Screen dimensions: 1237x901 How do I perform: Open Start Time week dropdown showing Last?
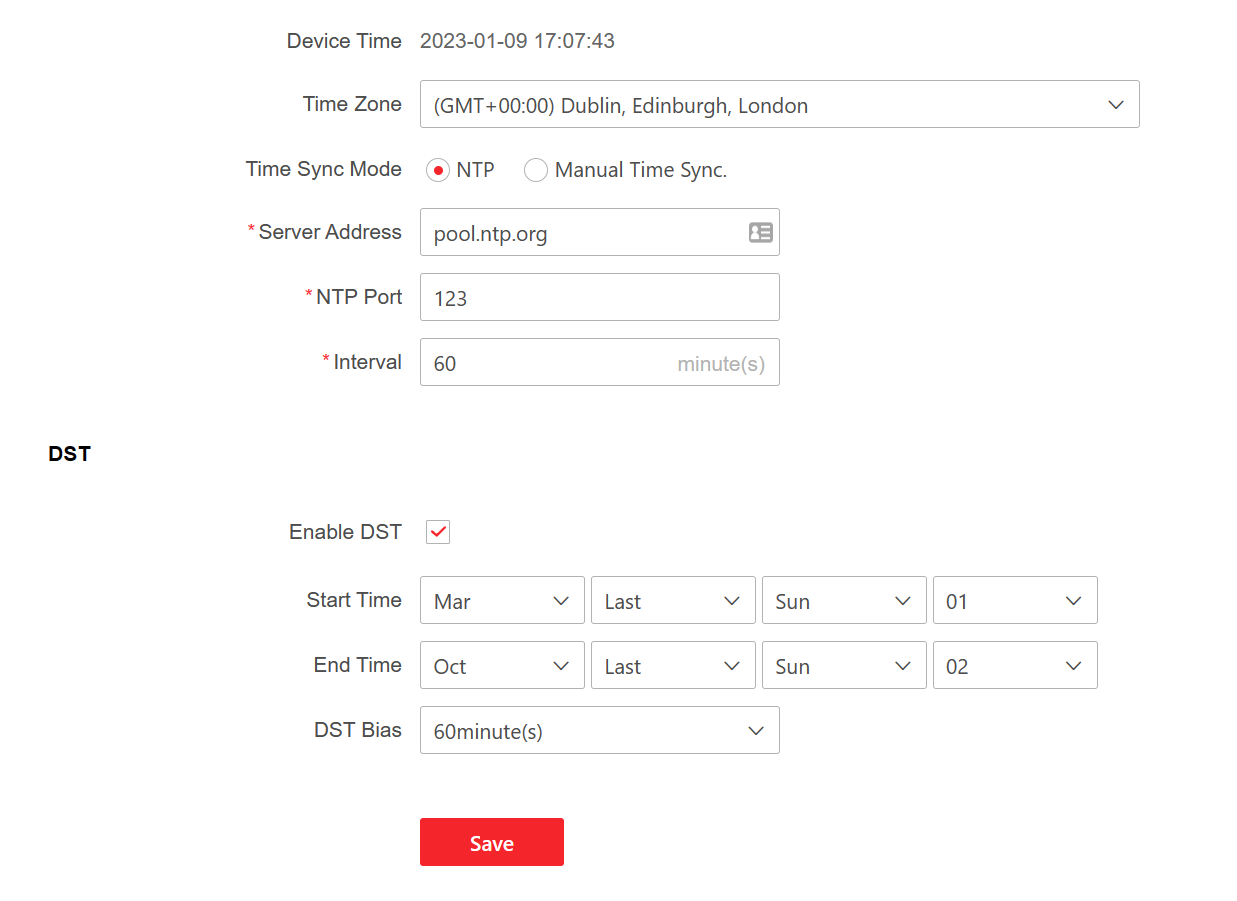tap(673, 601)
